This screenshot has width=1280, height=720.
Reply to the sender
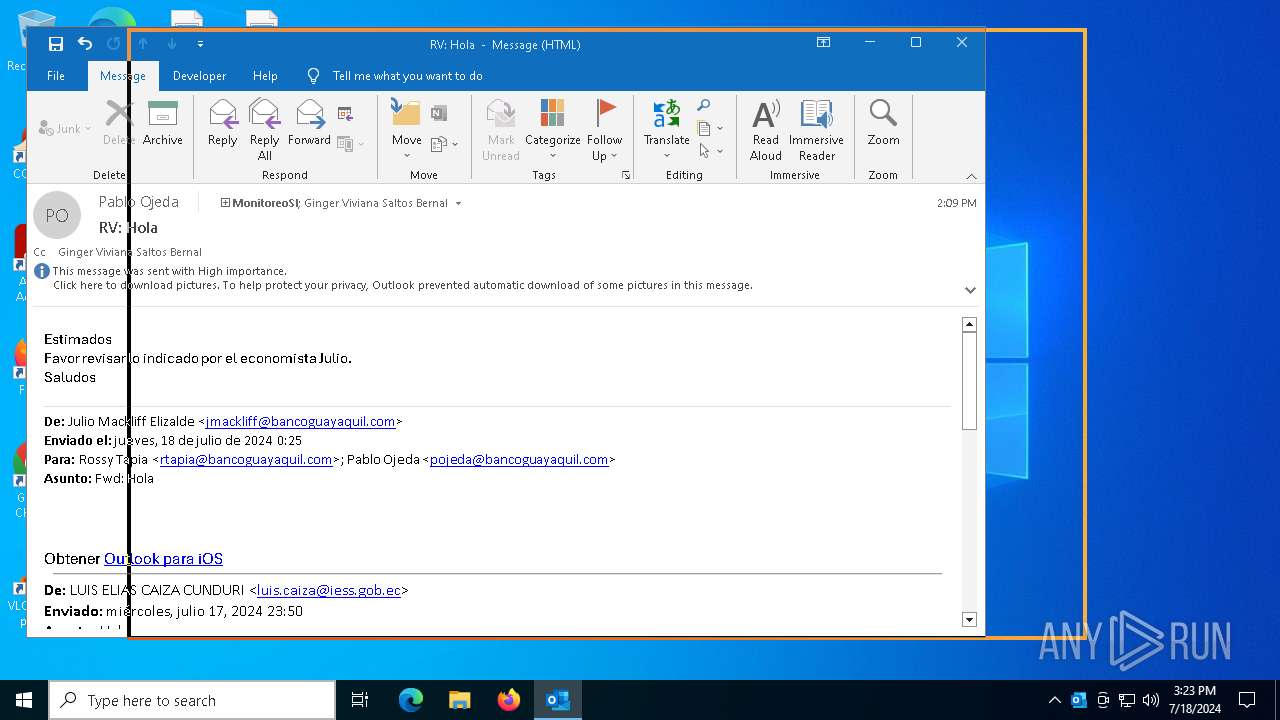[x=222, y=124]
